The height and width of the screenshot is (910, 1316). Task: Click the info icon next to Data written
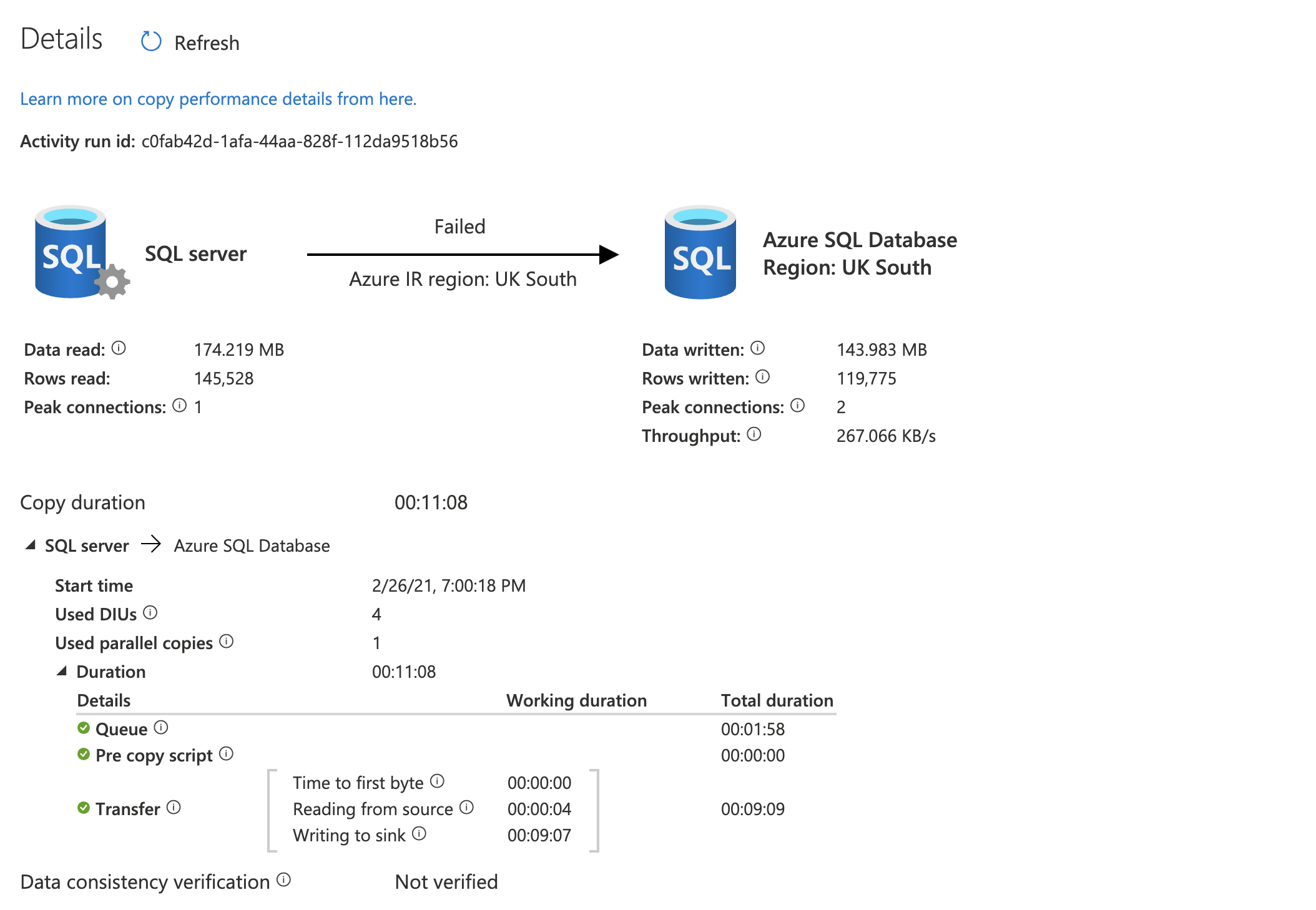click(x=757, y=348)
